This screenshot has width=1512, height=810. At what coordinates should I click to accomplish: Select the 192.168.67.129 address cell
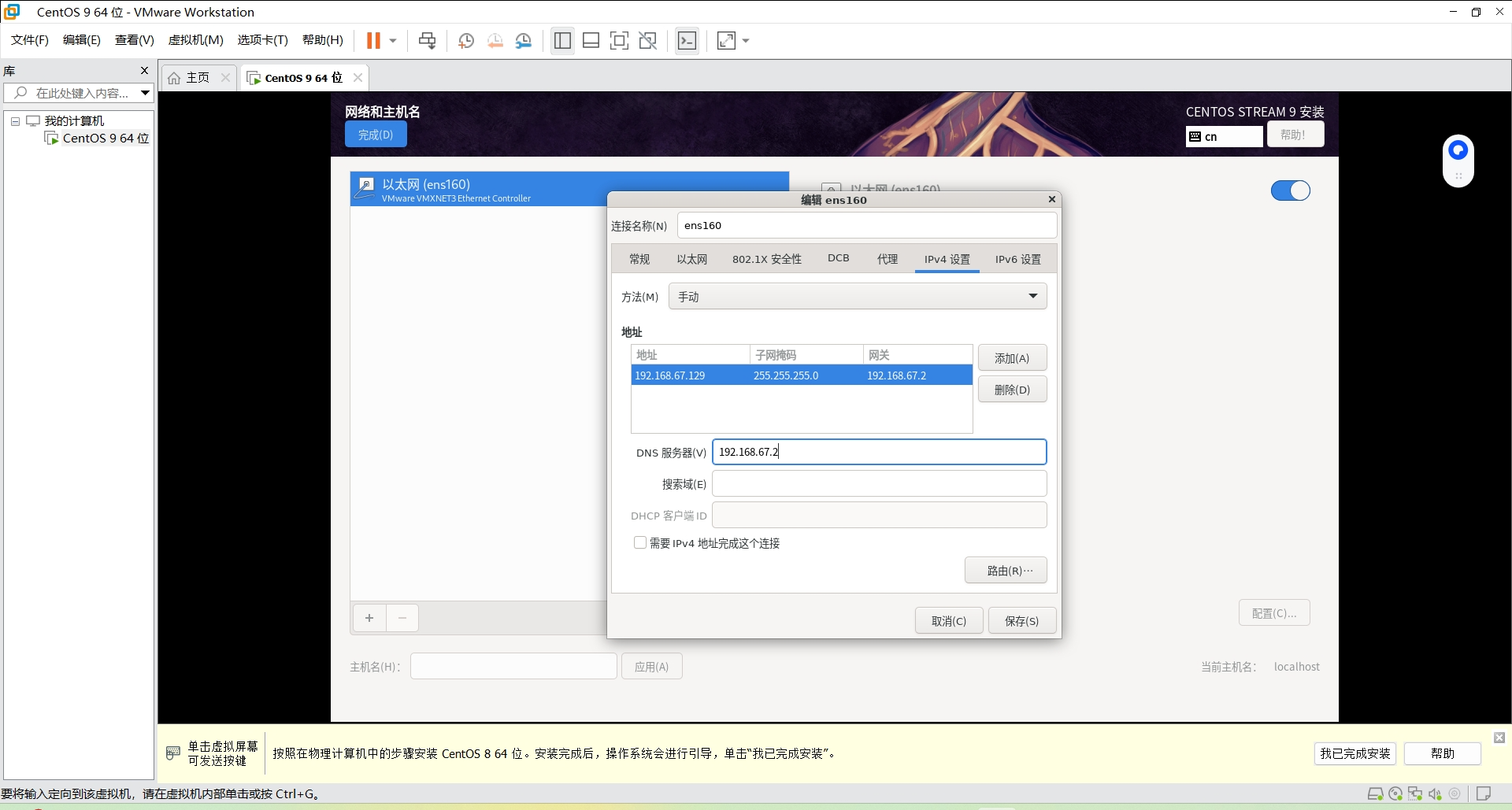point(690,375)
